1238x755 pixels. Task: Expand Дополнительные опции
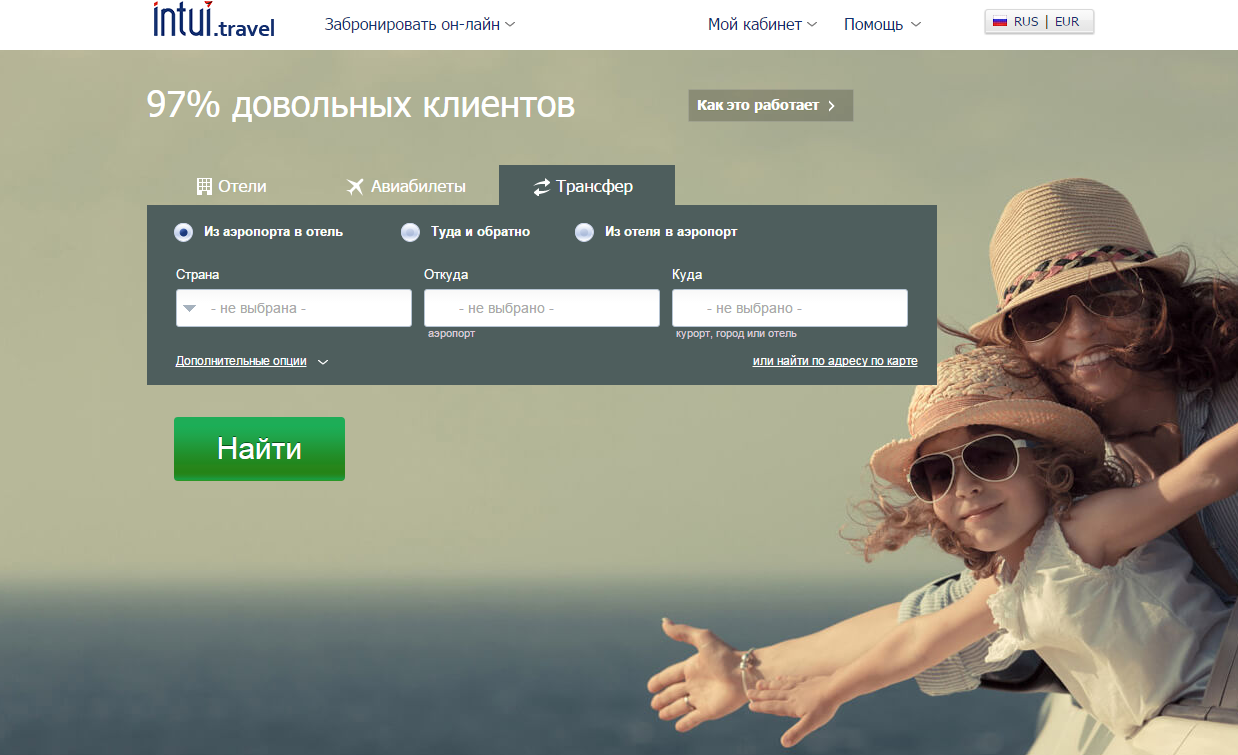tap(252, 361)
